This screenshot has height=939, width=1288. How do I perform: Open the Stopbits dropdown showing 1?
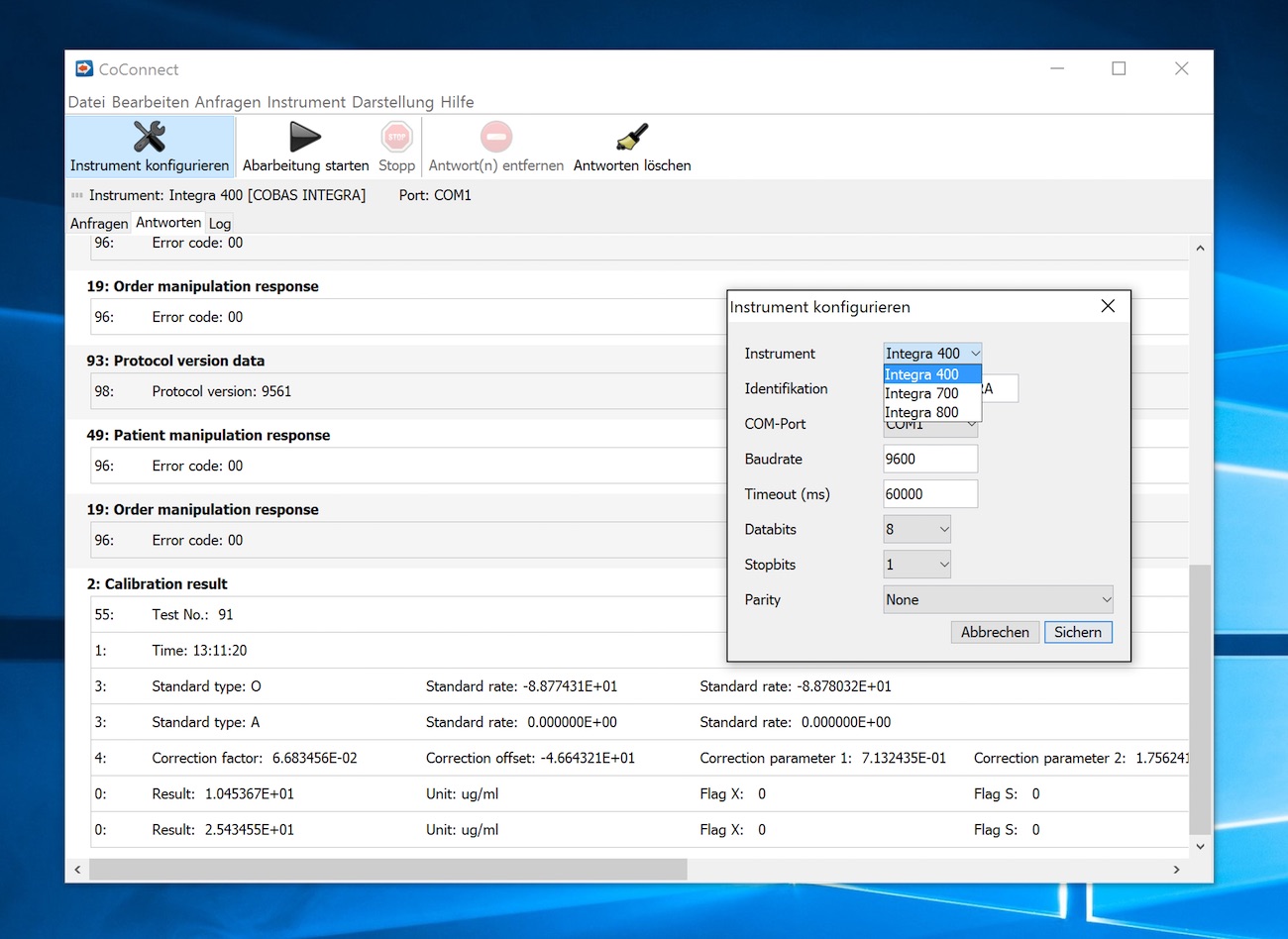(916, 565)
